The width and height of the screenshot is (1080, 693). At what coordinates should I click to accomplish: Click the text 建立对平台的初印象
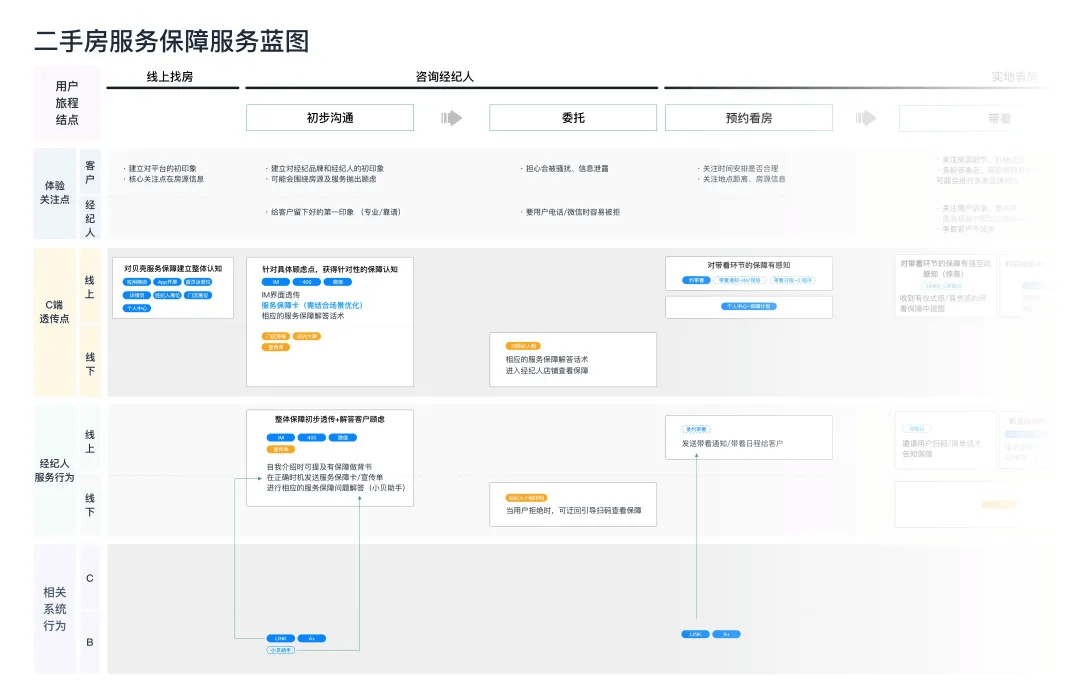pyautogui.click(x=163, y=169)
